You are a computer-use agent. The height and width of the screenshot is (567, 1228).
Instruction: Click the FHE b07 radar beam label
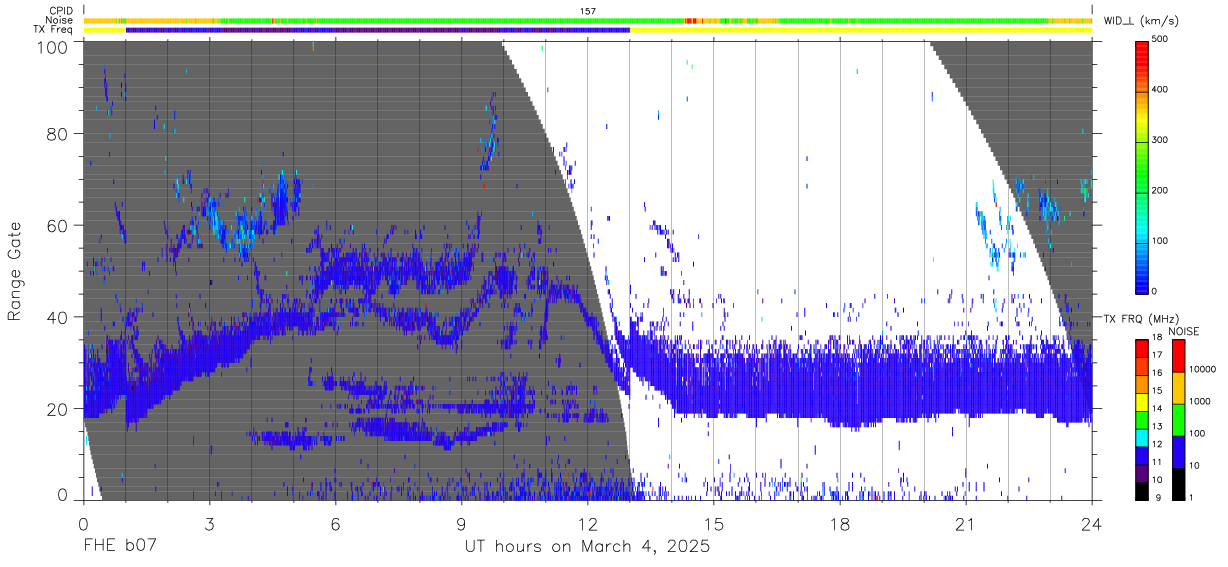coord(118,547)
